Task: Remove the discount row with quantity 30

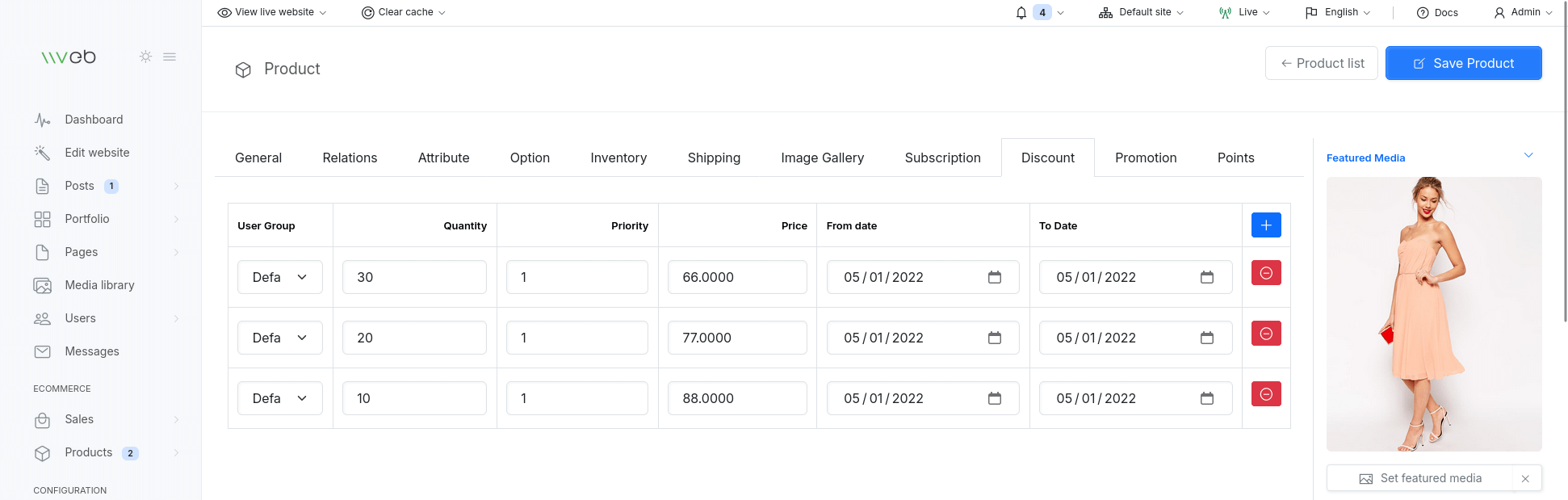Action: tap(1265, 273)
